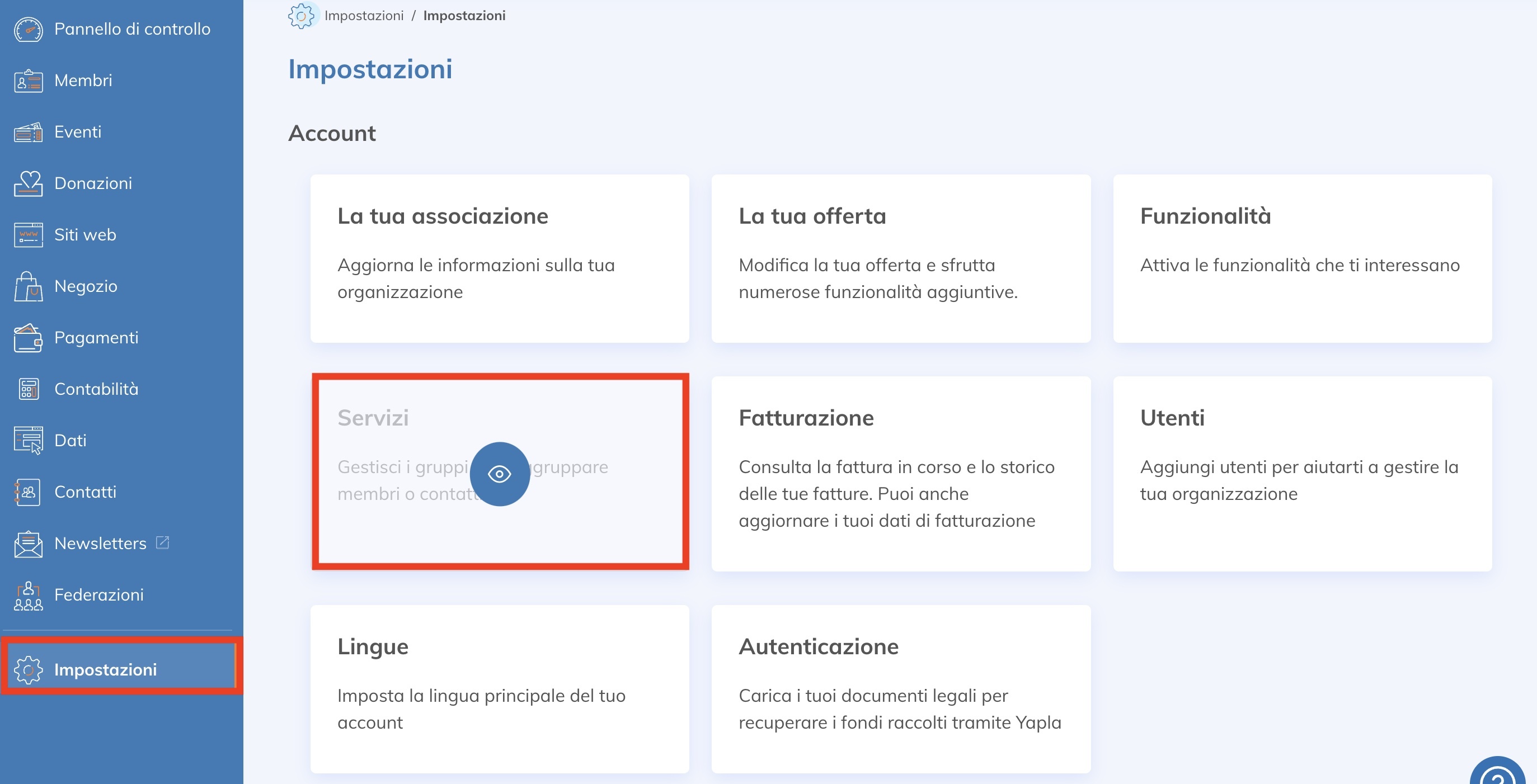
Task: Click the Impostazioni breadcrumb link
Action: (365, 16)
